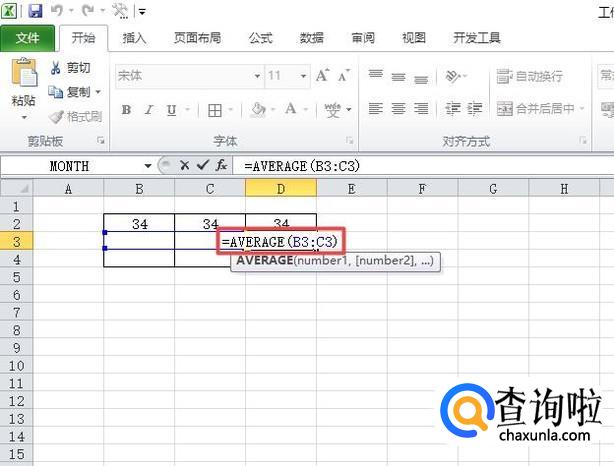Click cell B2 containing 34
Image resolution: width=614 pixels, height=466 pixels.
click(x=139, y=223)
